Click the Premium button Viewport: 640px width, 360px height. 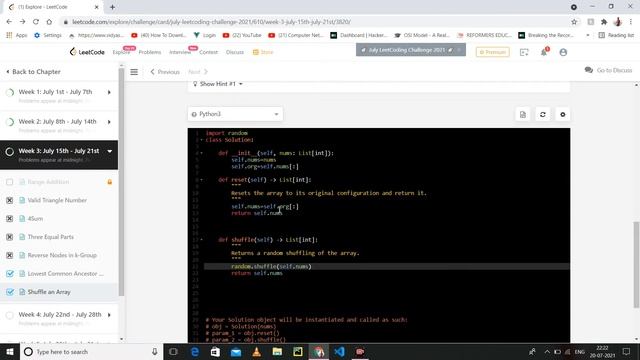493,52
